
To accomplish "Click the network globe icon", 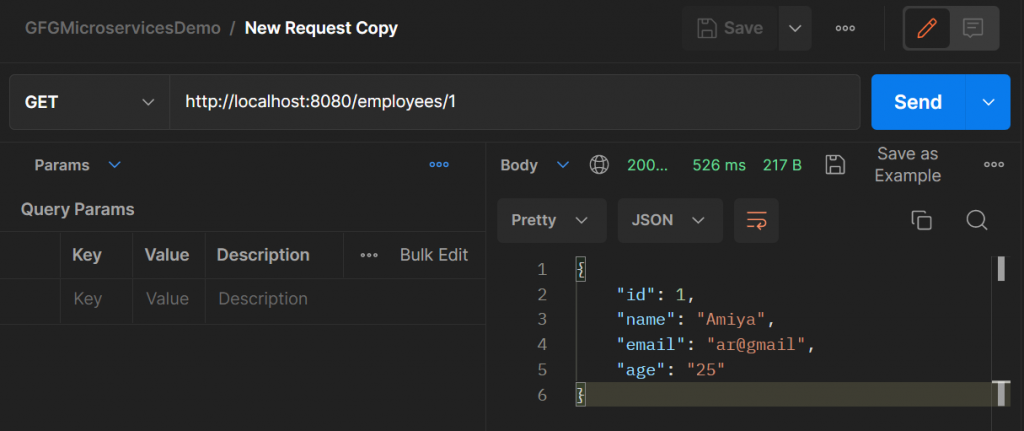I will (599, 165).
